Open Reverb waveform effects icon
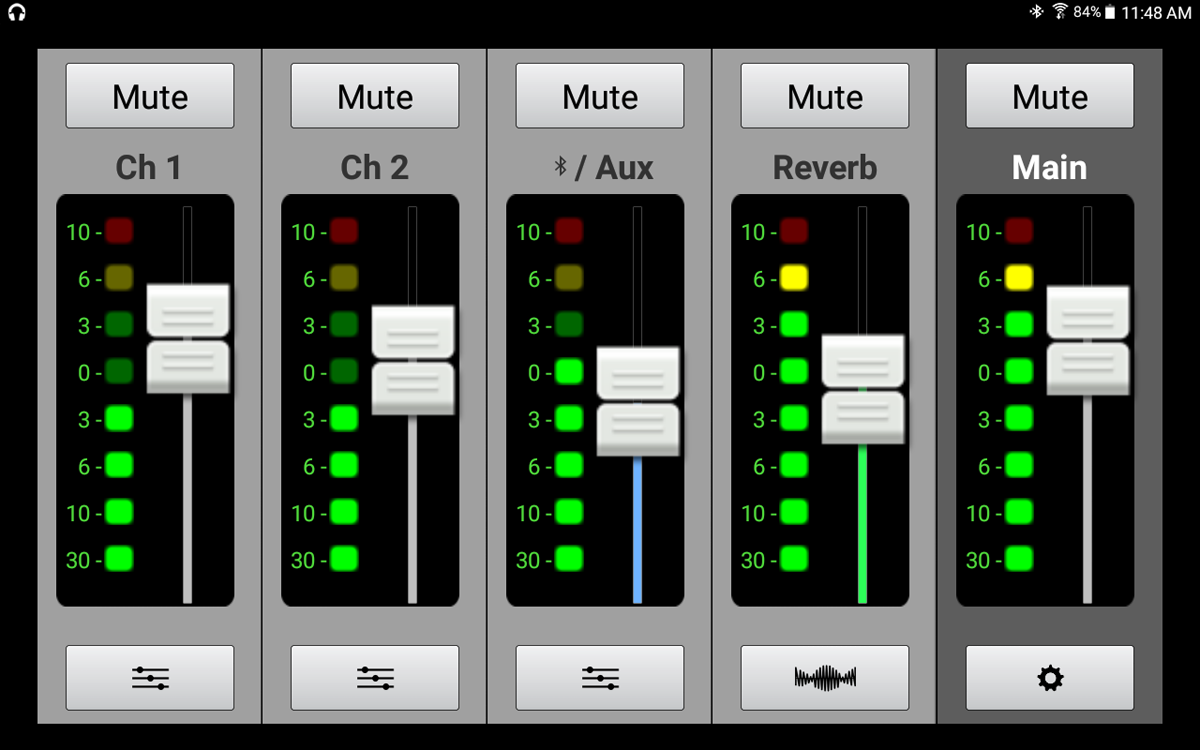The width and height of the screenshot is (1200, 750). pyautogui.click(x=825, y=678)
